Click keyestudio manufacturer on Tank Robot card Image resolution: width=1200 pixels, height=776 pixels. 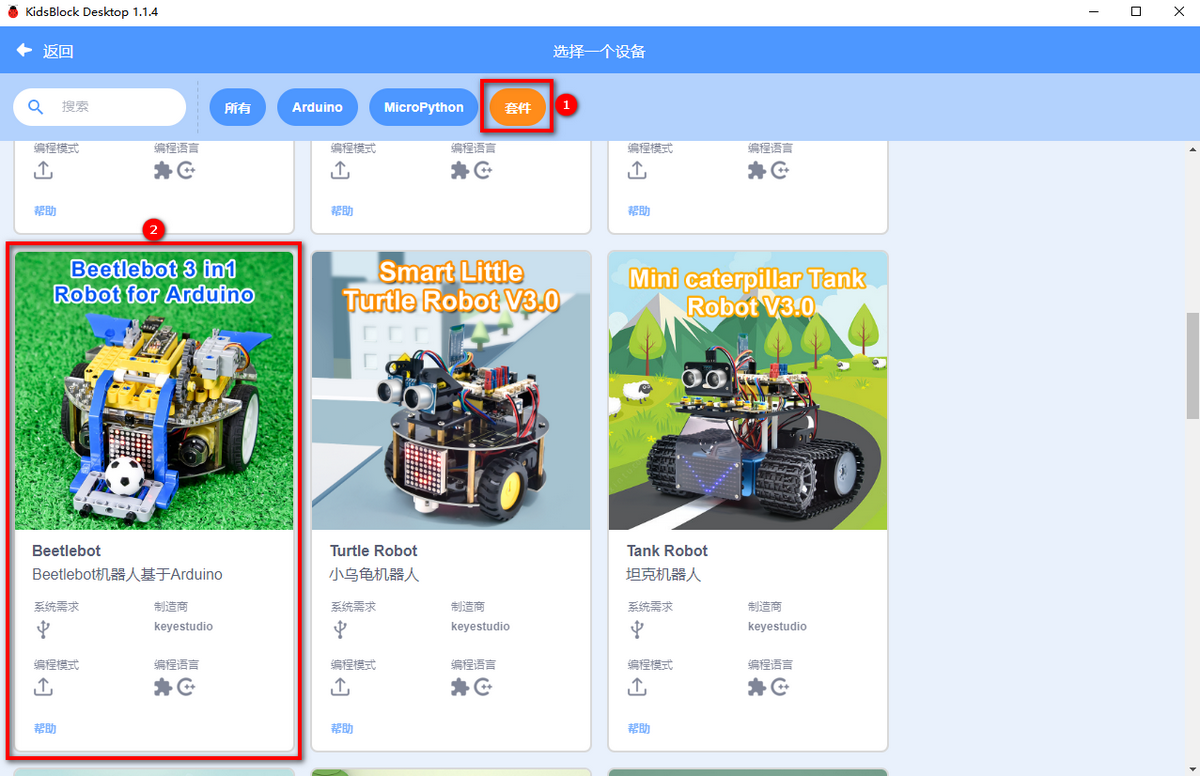click(777, 627)
